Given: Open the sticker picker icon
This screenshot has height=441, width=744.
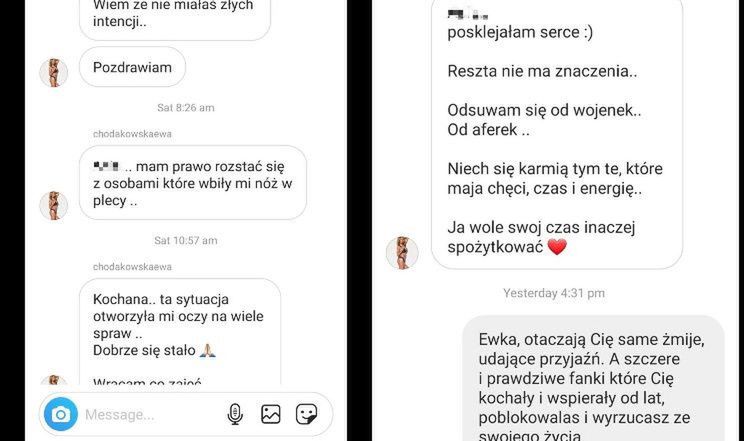Looking at the screenshot, I should [307, 414].
